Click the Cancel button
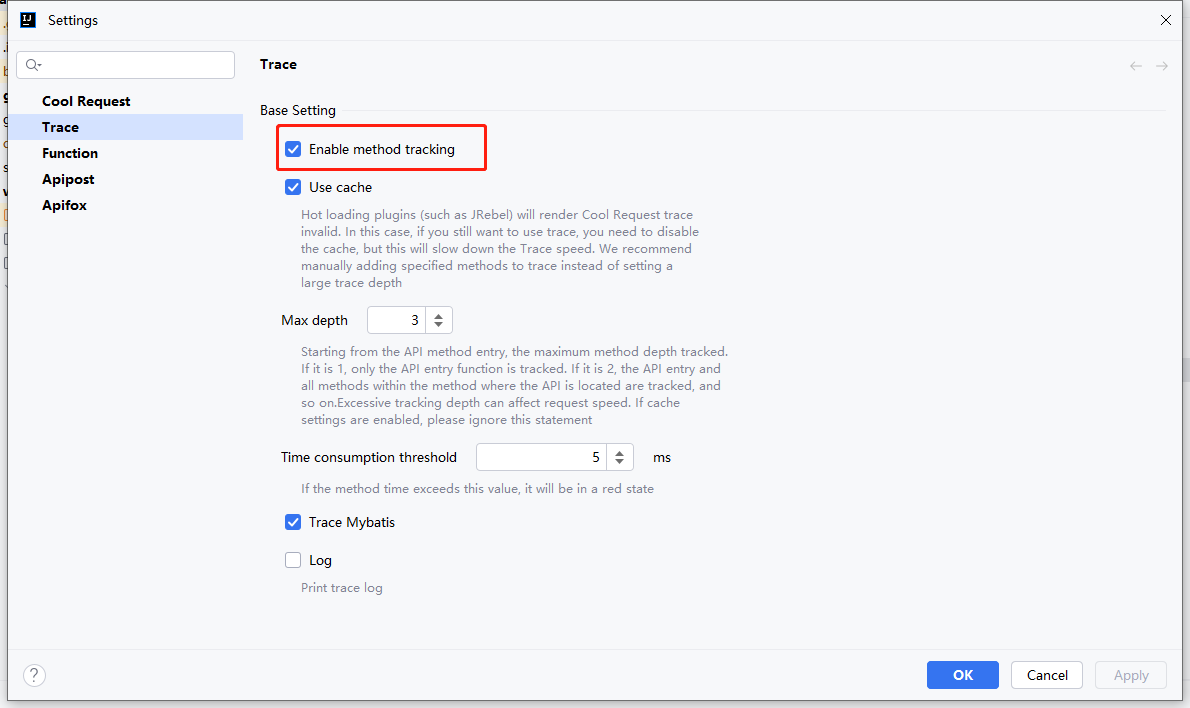1190x708 pixels. coord(1047,675)
